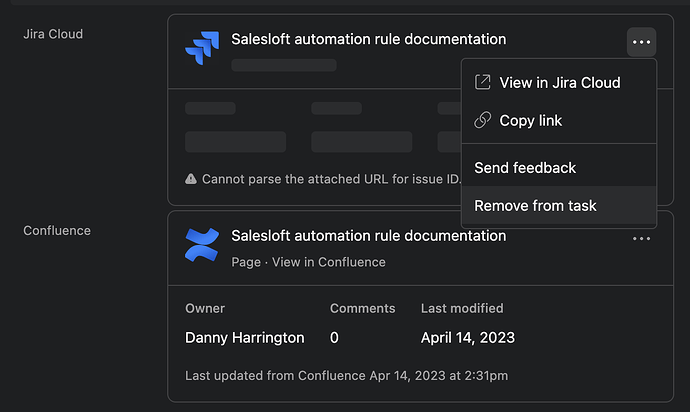Click the comments count 0

[x=334, y=338]
